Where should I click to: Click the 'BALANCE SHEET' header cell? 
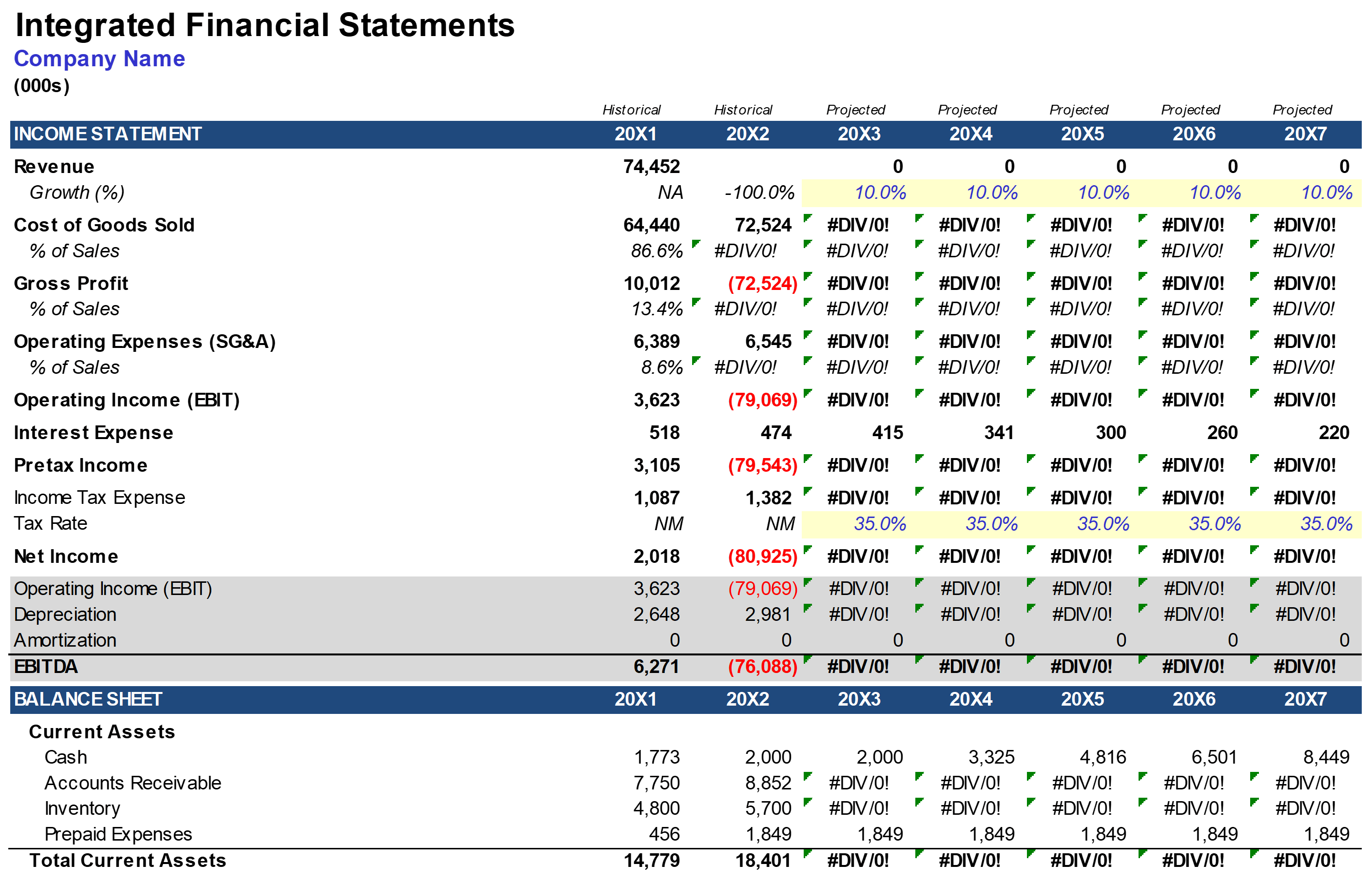tap(88, 699)
